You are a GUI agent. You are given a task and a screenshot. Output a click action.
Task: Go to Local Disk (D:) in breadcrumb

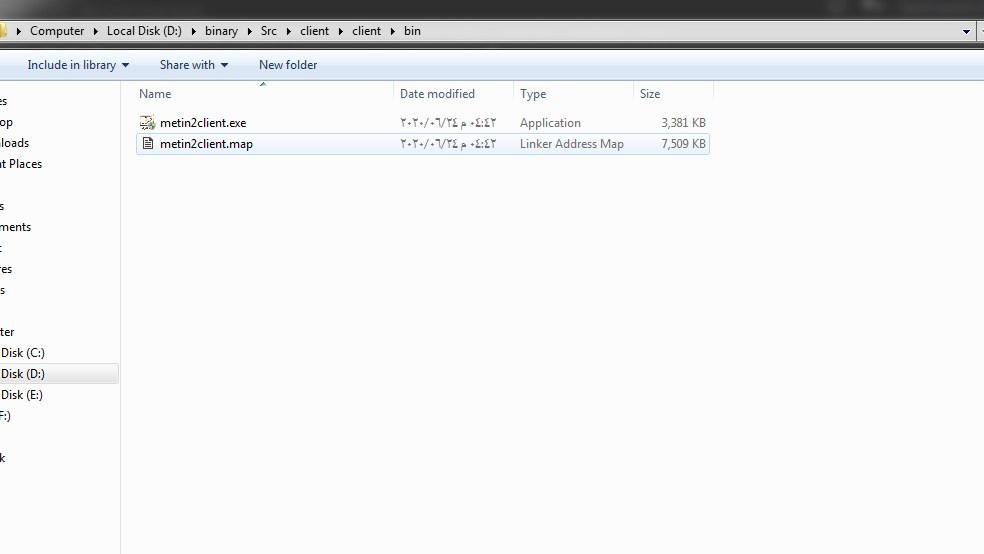click(x=144, y=31)
